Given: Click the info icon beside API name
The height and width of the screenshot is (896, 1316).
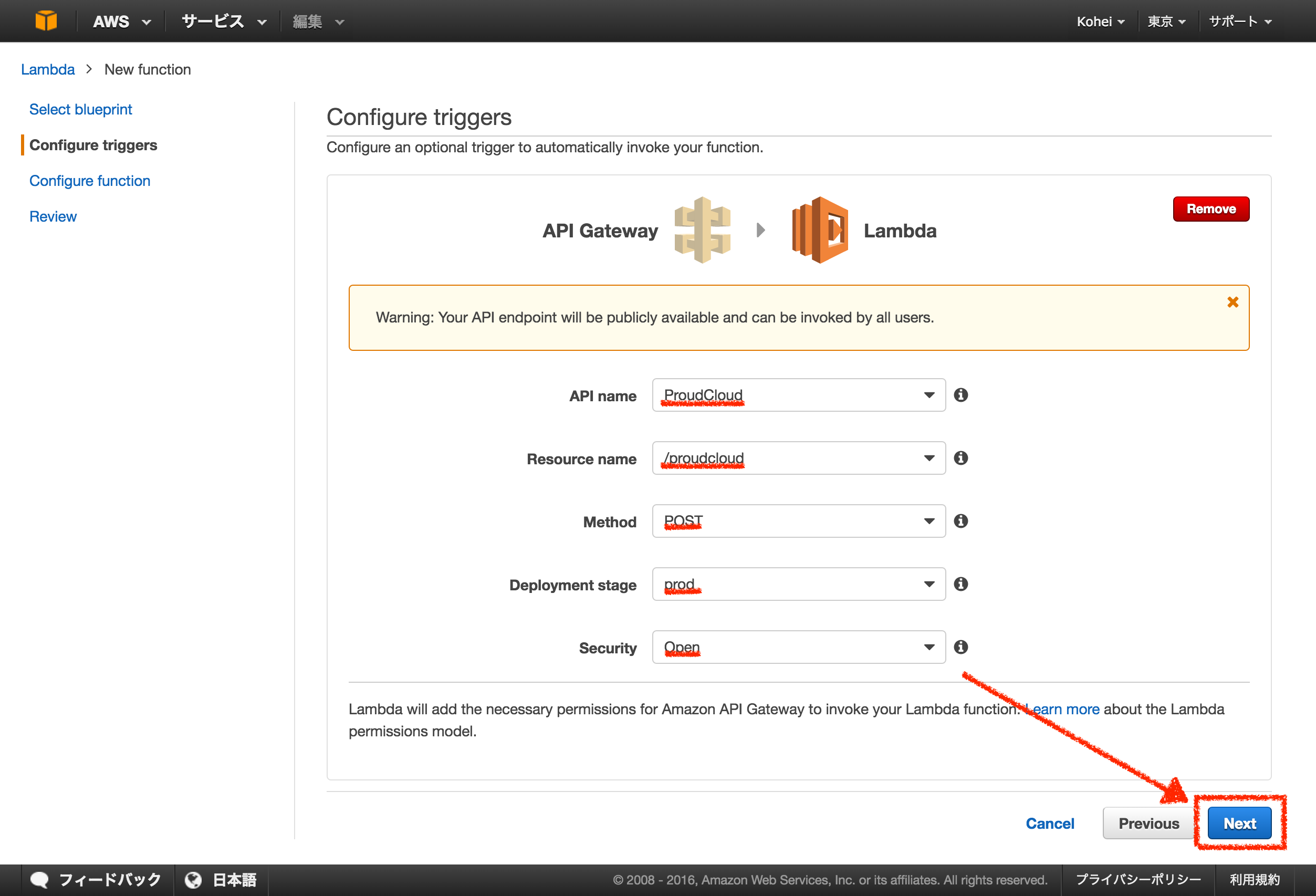Looking at the screenshot, I should [x=961, y=395].
